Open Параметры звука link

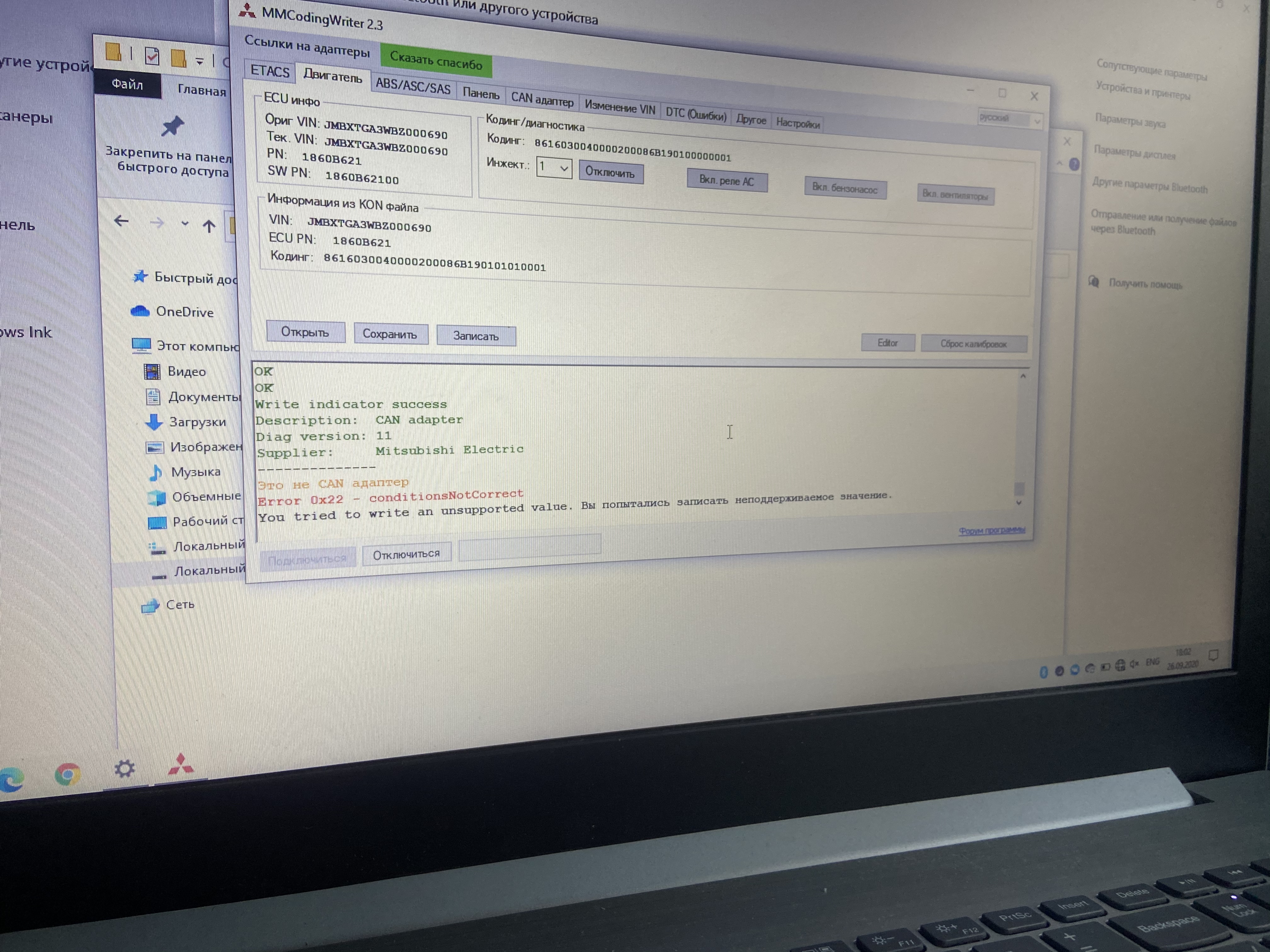(x=1130, y=121)
